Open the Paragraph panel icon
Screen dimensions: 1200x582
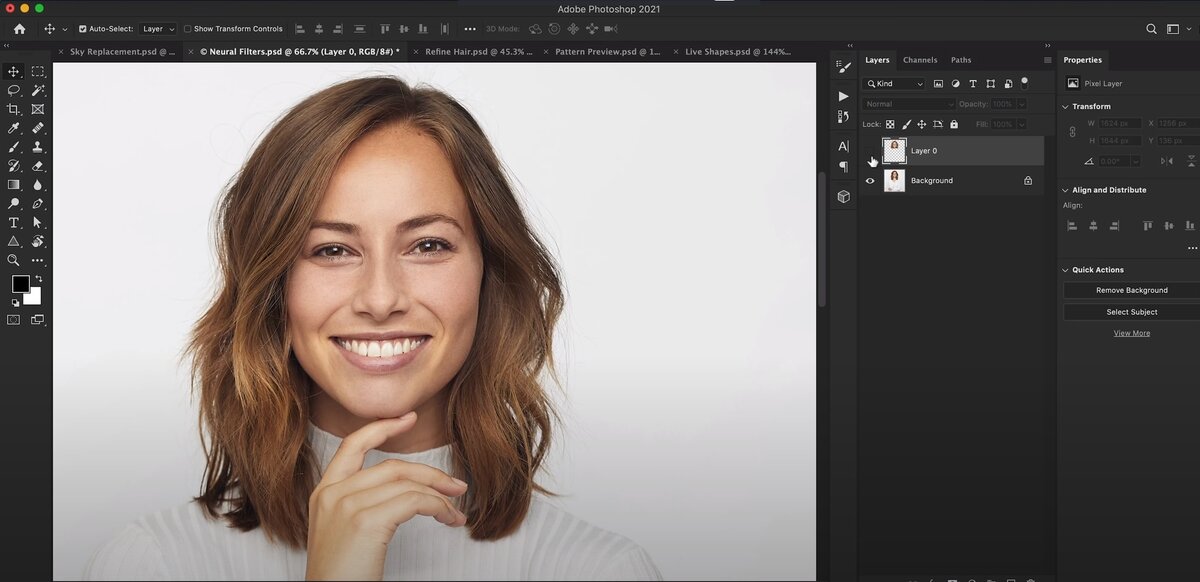(x=843, y=166)
